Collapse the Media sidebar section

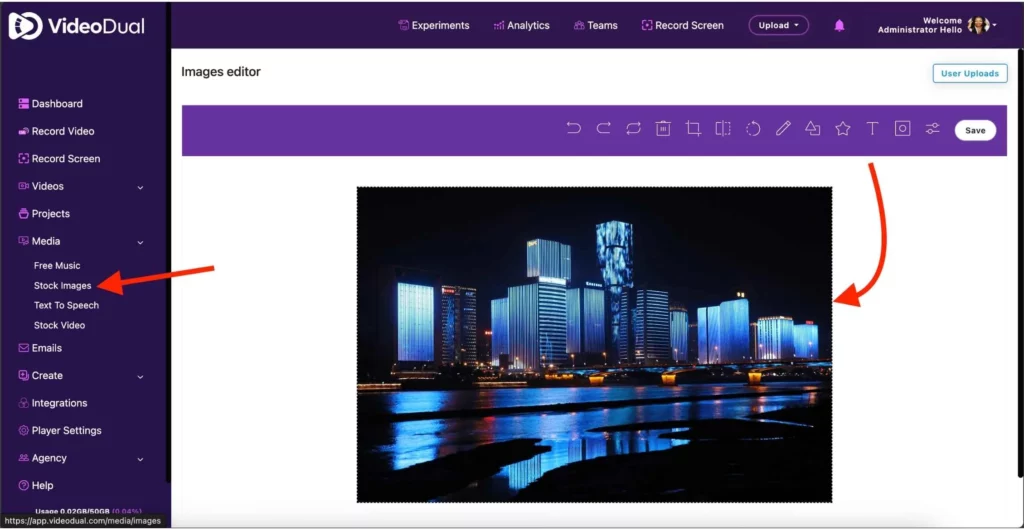click(x=140, y=242)
